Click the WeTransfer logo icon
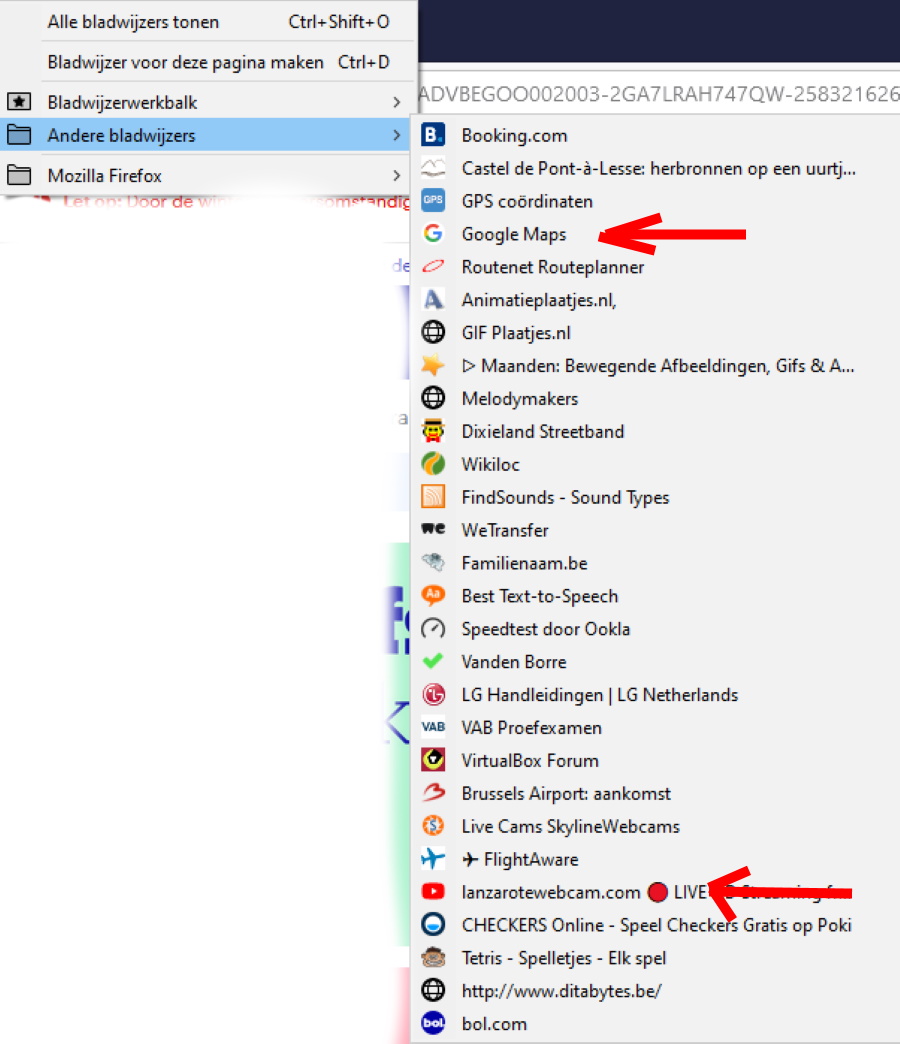Image resolution: width=900 pixels, height=1044 pixels. (433, 529)
